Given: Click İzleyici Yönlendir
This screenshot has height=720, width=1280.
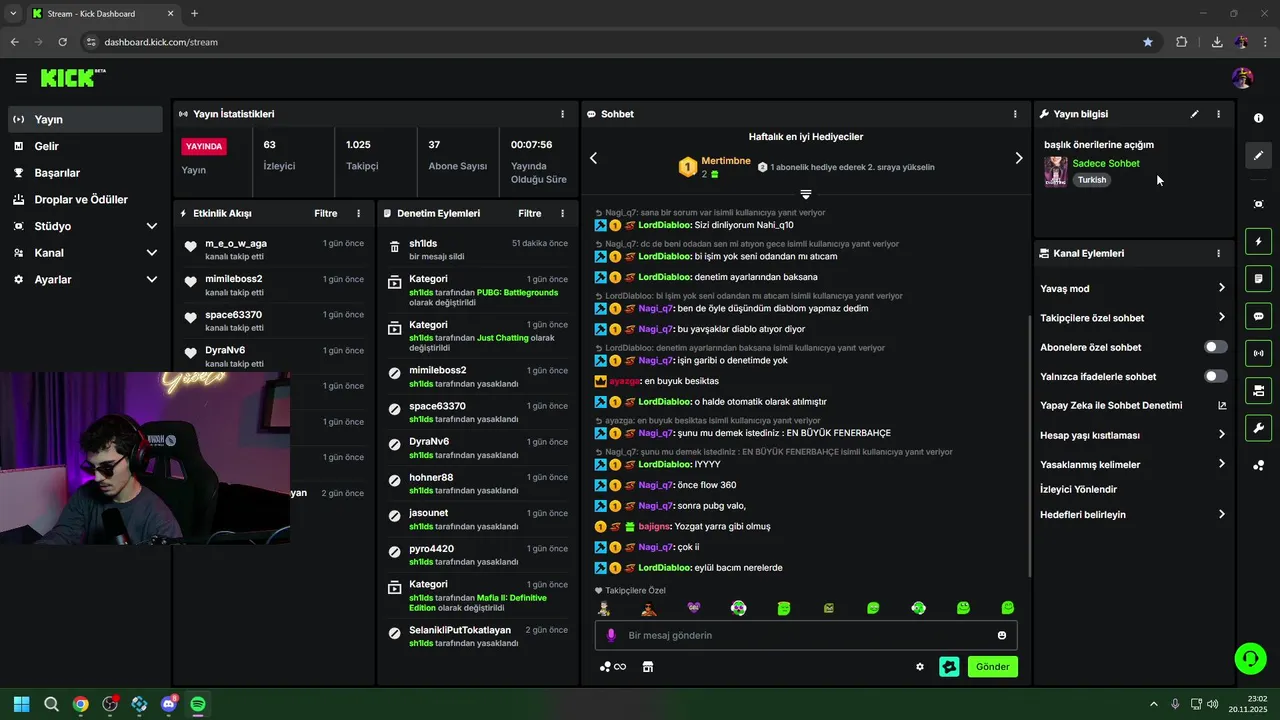Looking at the screenshot, I should tap(1078, 489).
